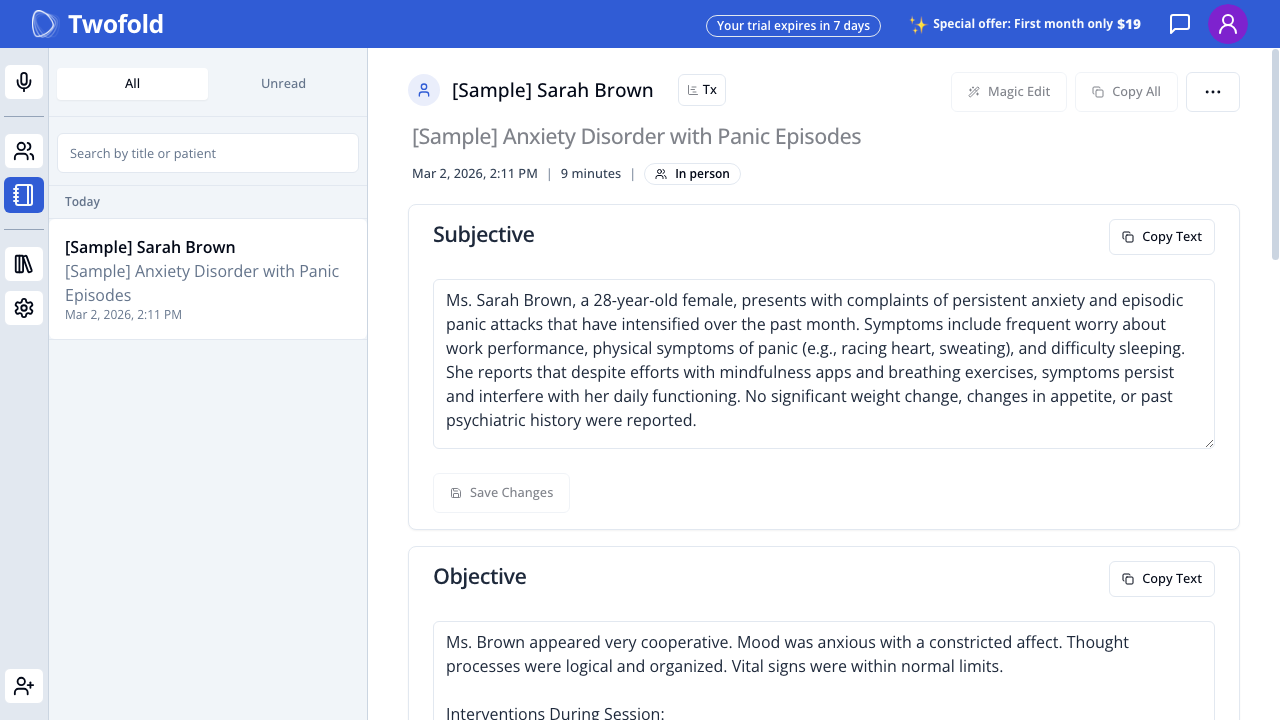
Task: Click the purple profile avatar icon
Action: [x=1228, y=24]
